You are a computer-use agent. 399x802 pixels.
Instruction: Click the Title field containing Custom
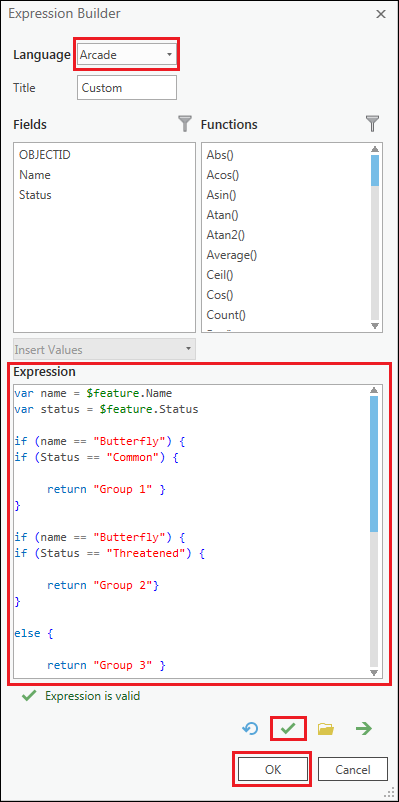point(127,87)
